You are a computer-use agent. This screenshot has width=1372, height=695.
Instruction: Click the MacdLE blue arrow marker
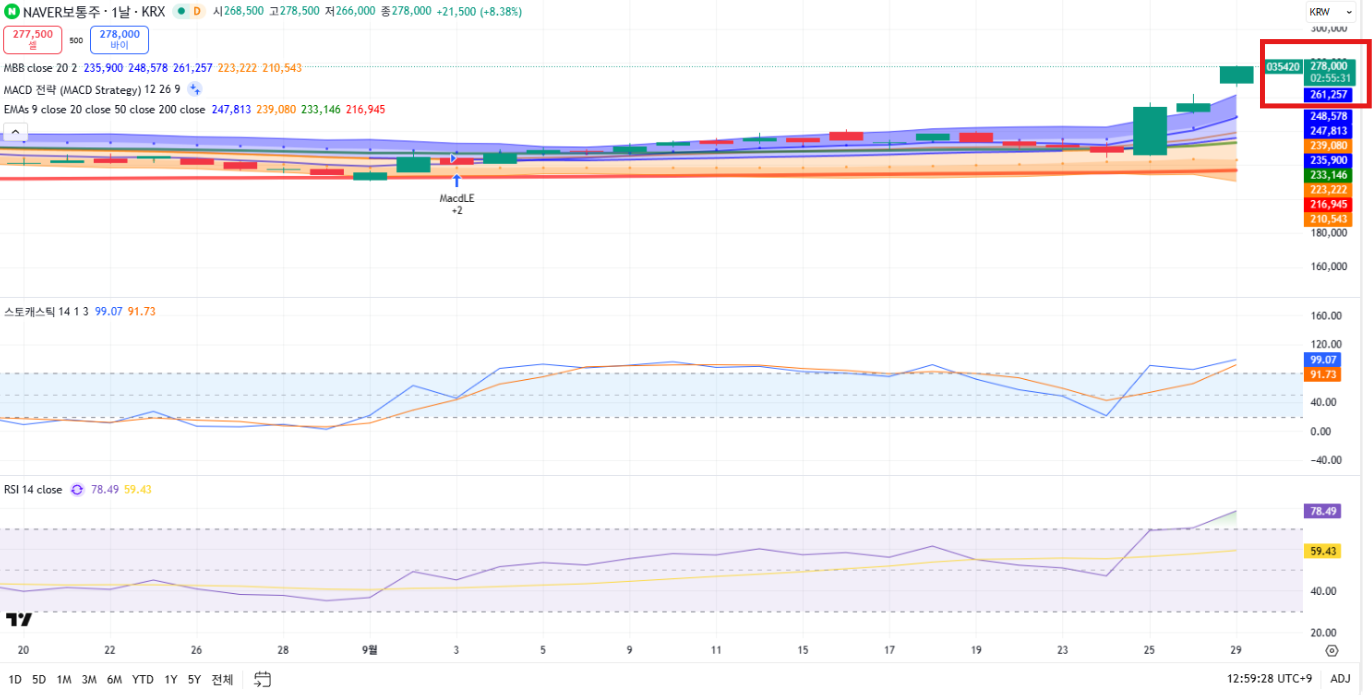[456, 181]
